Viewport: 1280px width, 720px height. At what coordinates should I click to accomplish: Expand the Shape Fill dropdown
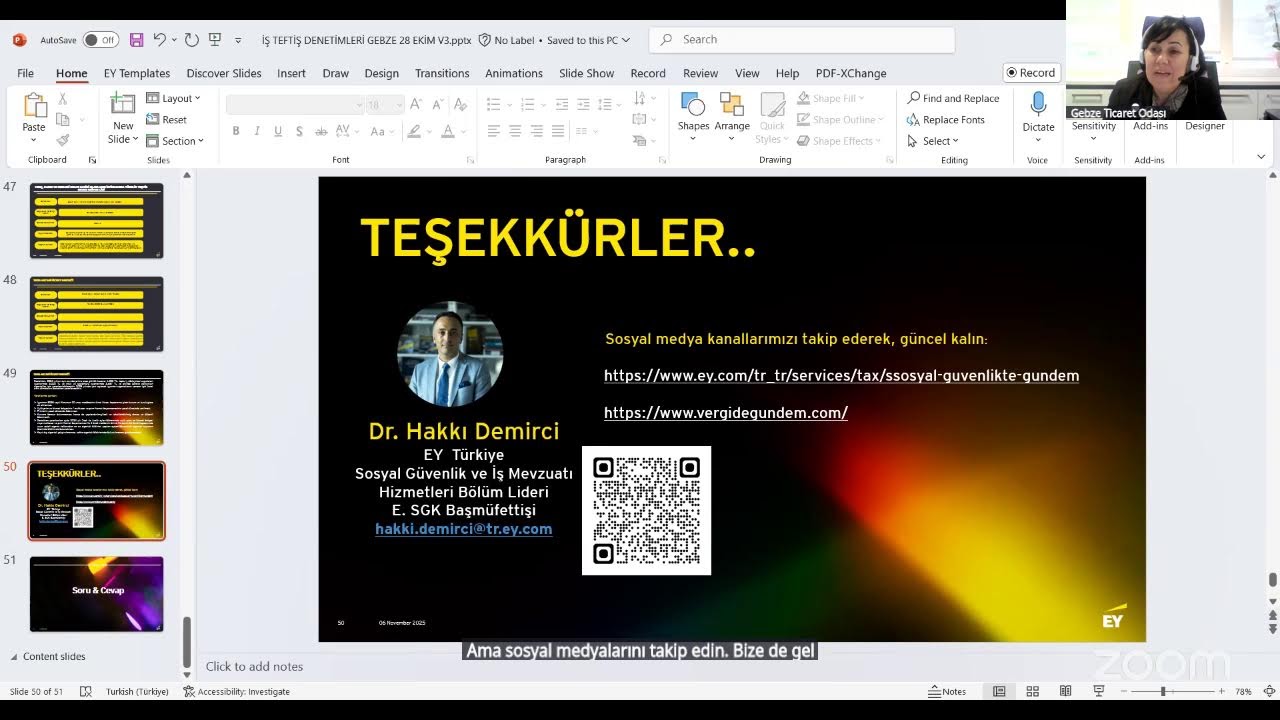[830, 98]
